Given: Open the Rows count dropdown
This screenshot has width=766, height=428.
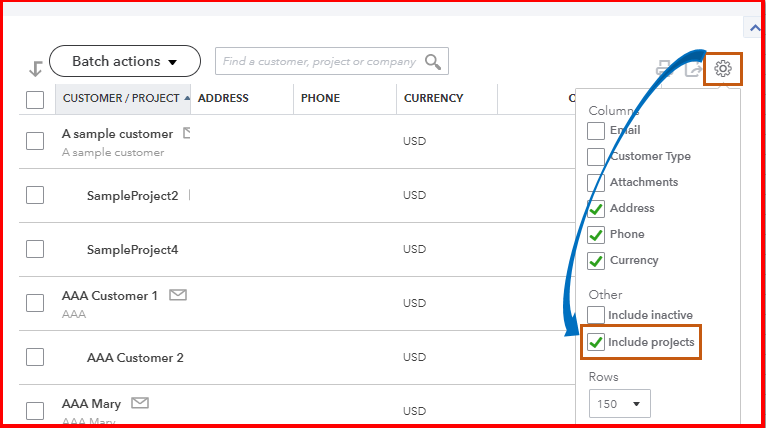Looking at the screenshot, I should 620,404.
